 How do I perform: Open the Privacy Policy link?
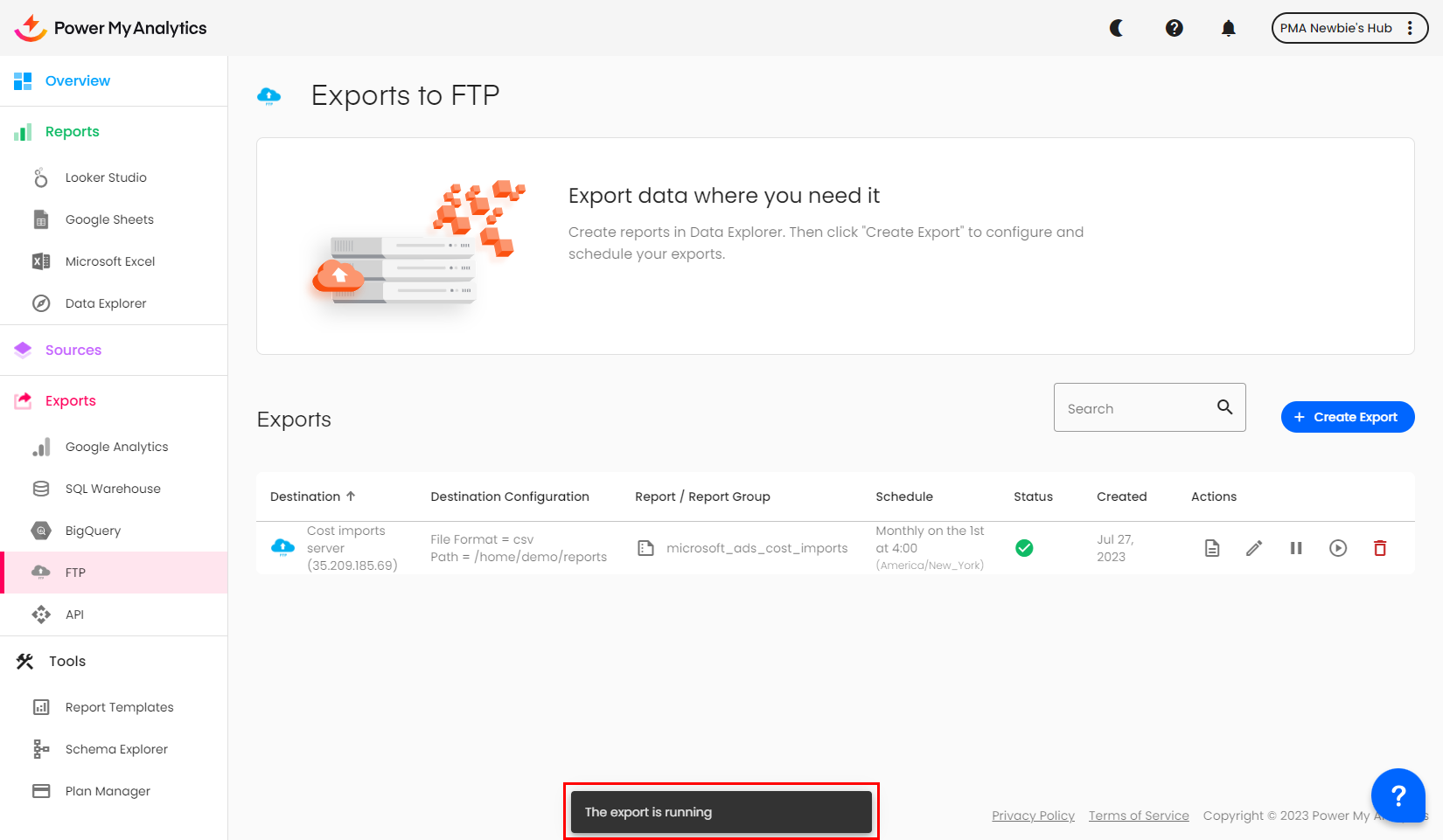point(1033,816)
